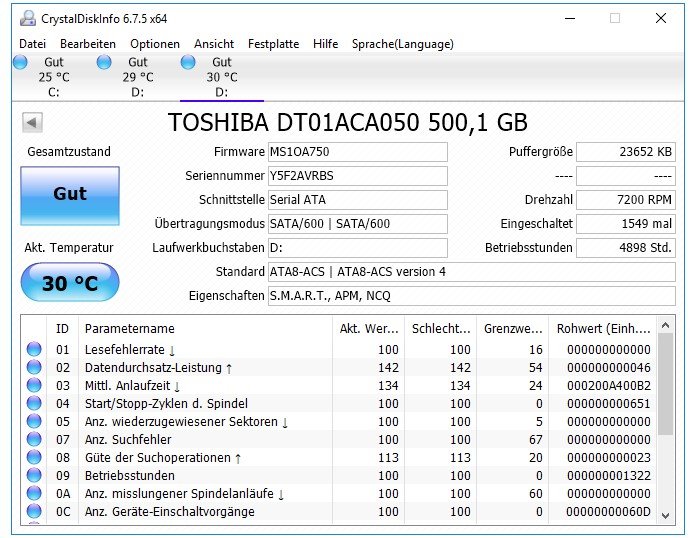
Task: Click blue health orb of drive C:
Action: tap(20, 62)
